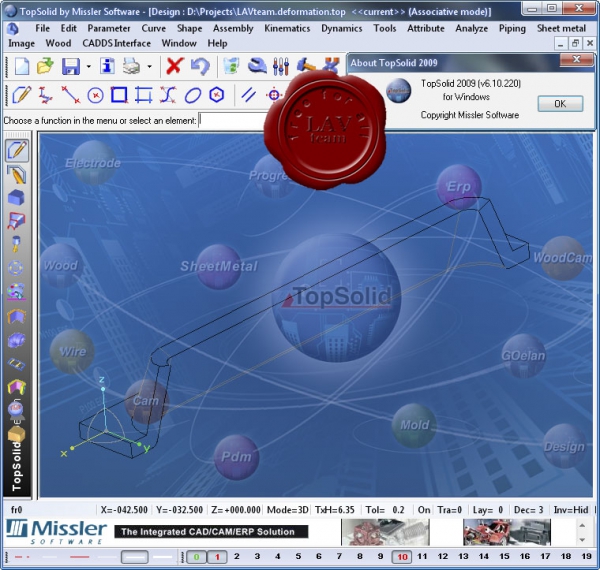This screenshot has height=570, width=600.
Task: Select the red crosshair point tool icon
Action: click(274, 94)
